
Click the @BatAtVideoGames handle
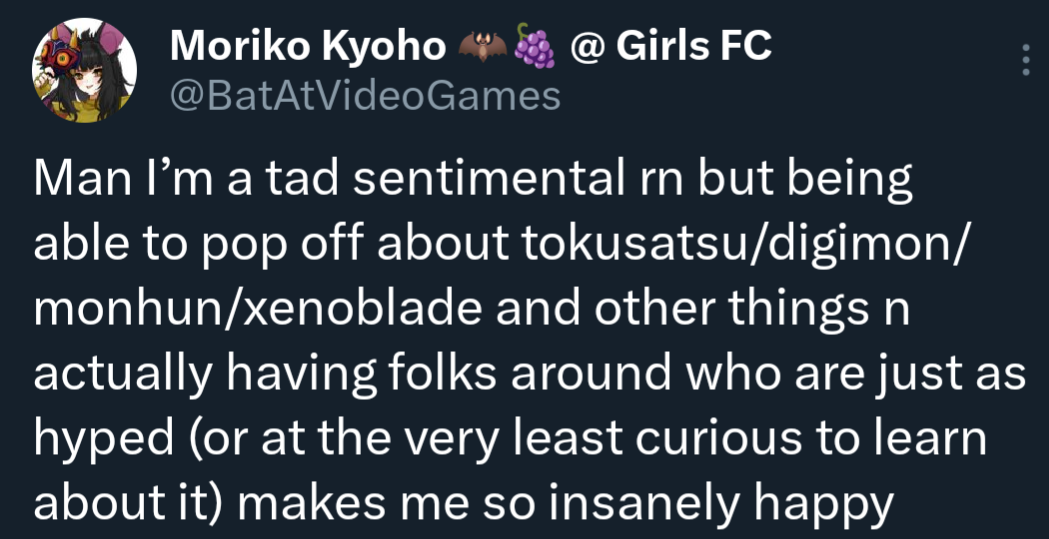[x=365, y=95]
